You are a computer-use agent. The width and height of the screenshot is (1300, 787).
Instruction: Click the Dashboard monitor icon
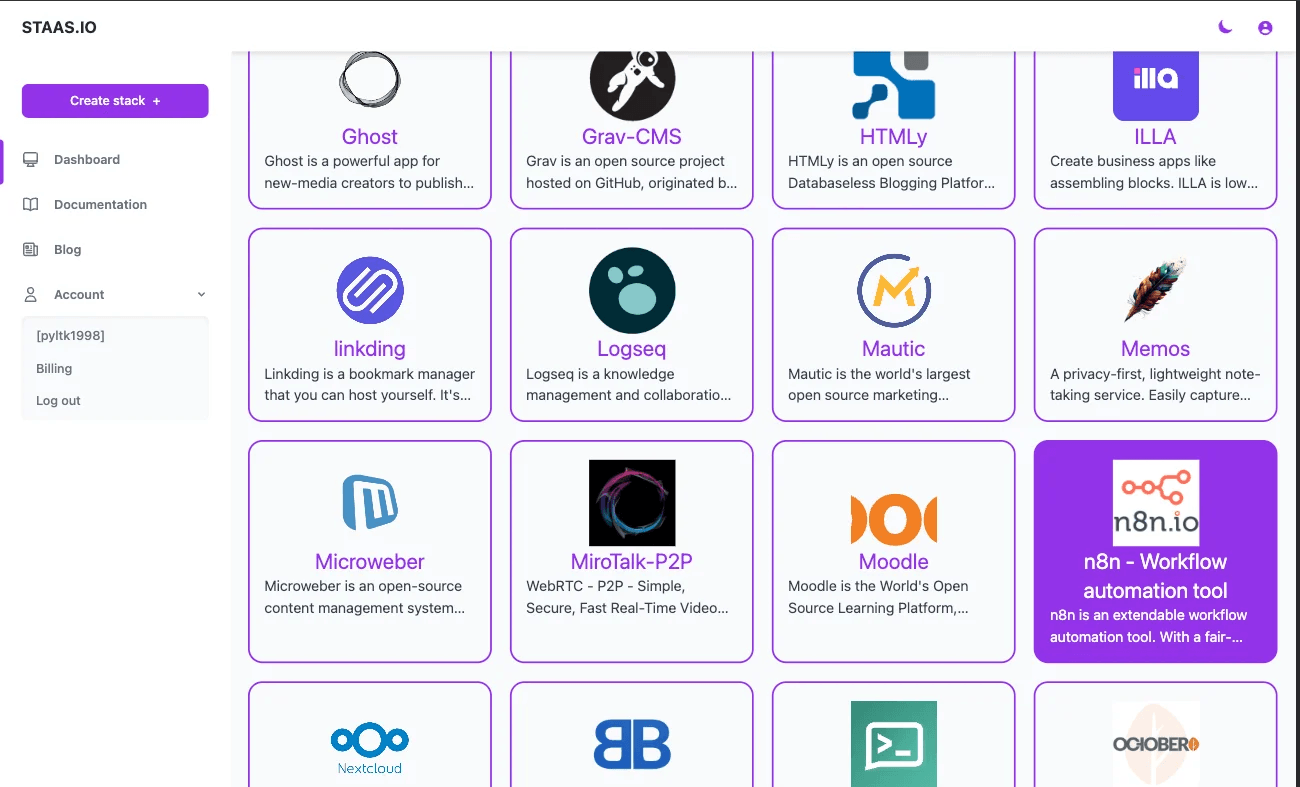pos(31,160)
